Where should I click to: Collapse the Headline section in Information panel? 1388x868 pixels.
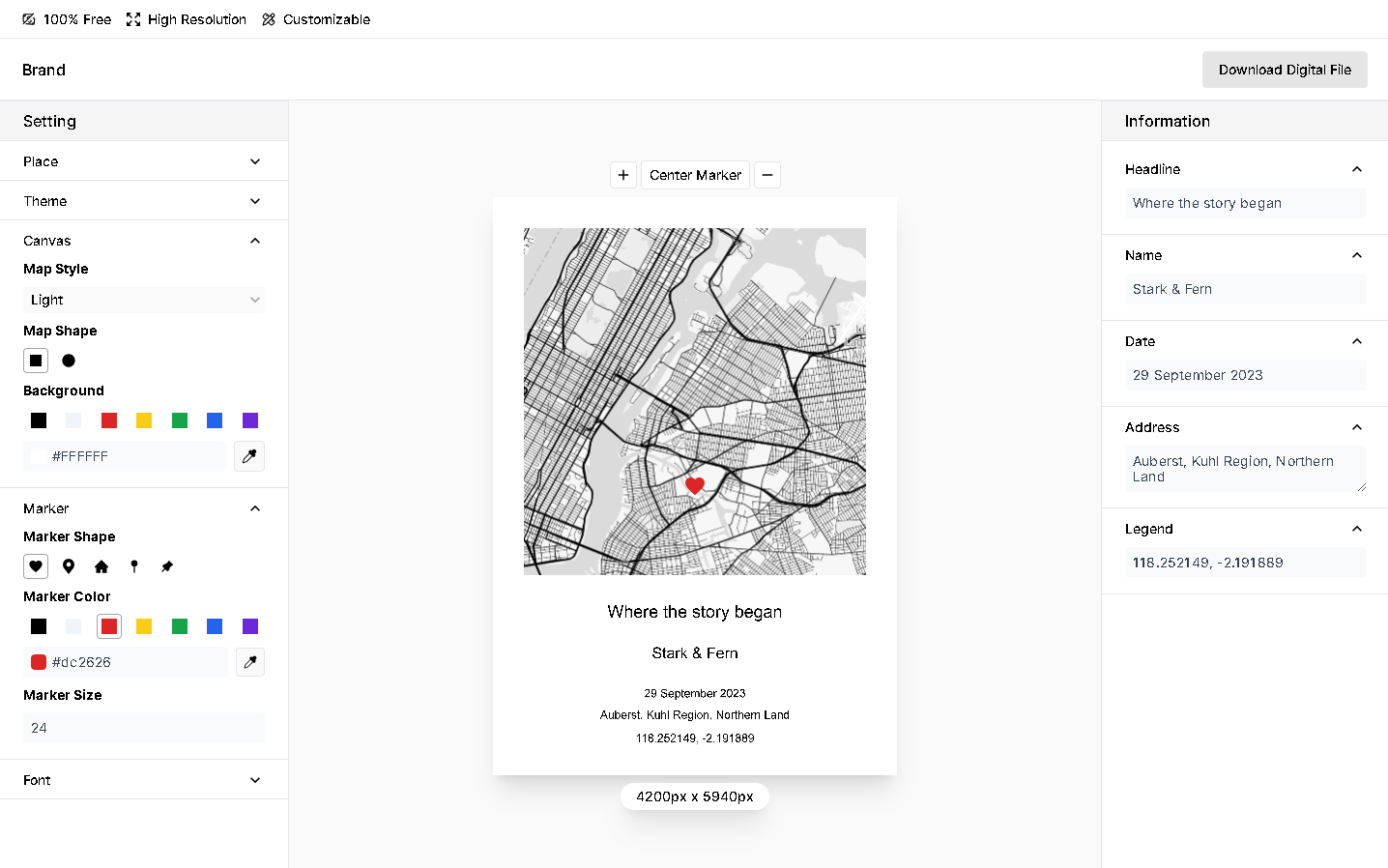pos(1357,168)
